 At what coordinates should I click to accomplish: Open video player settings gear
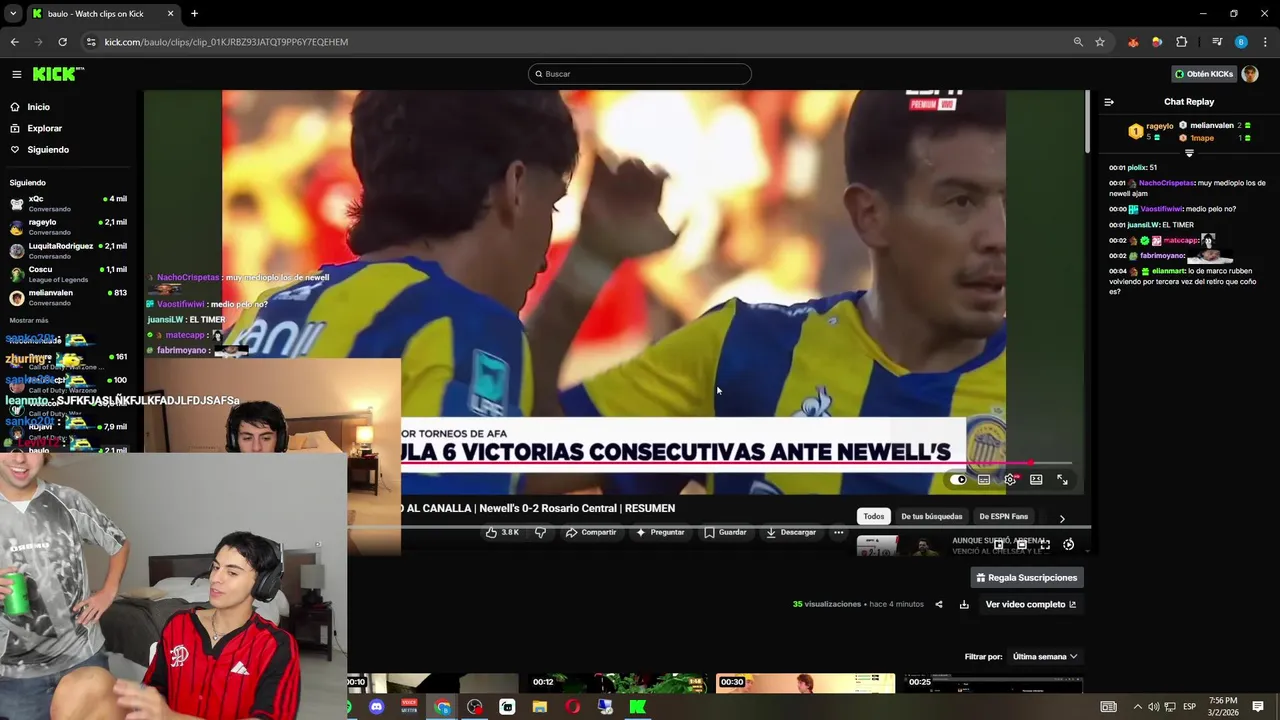click(1010, 480)
